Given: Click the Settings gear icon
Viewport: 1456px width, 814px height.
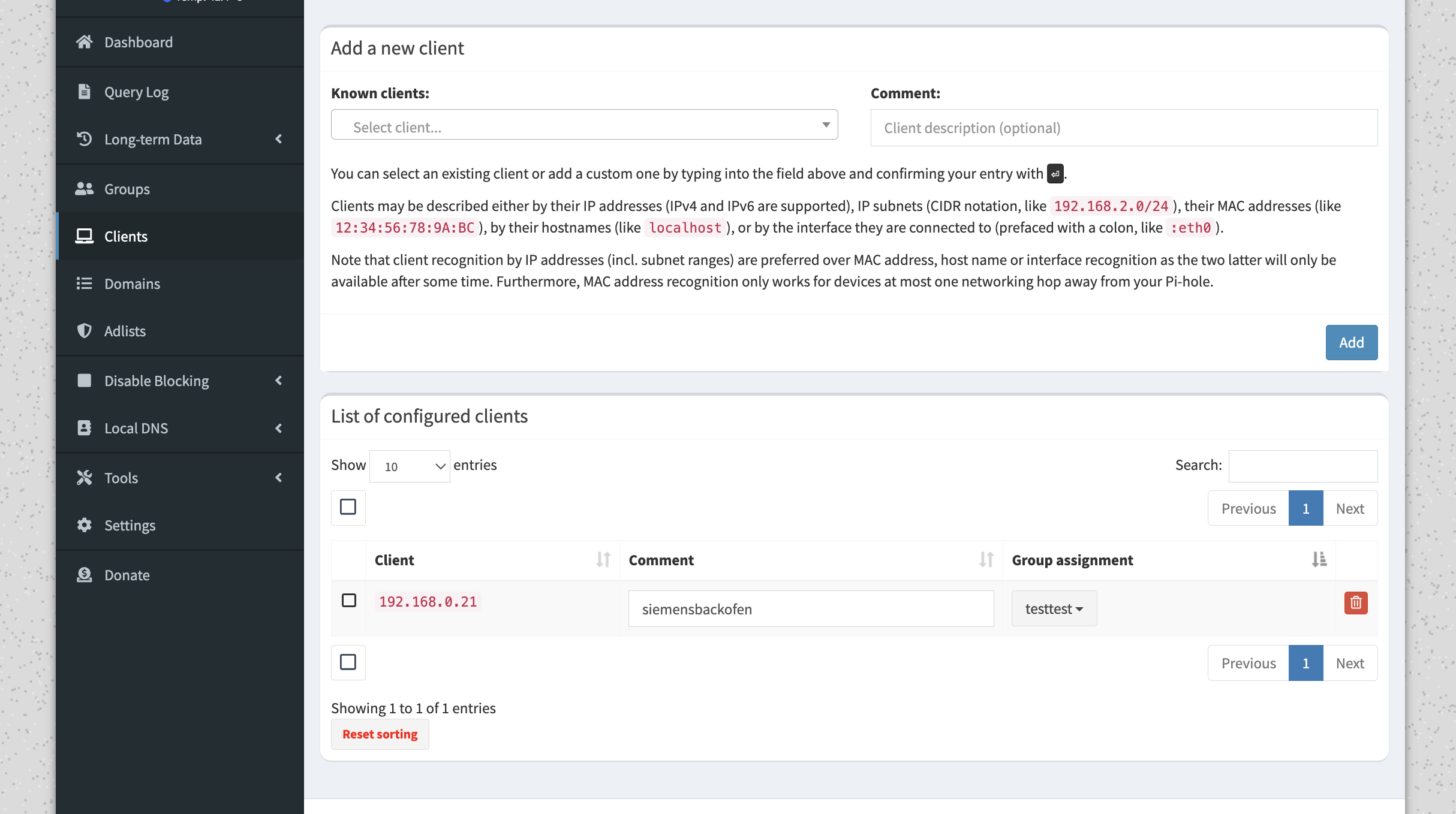Looking at the screenshot, I should (85, 525).
